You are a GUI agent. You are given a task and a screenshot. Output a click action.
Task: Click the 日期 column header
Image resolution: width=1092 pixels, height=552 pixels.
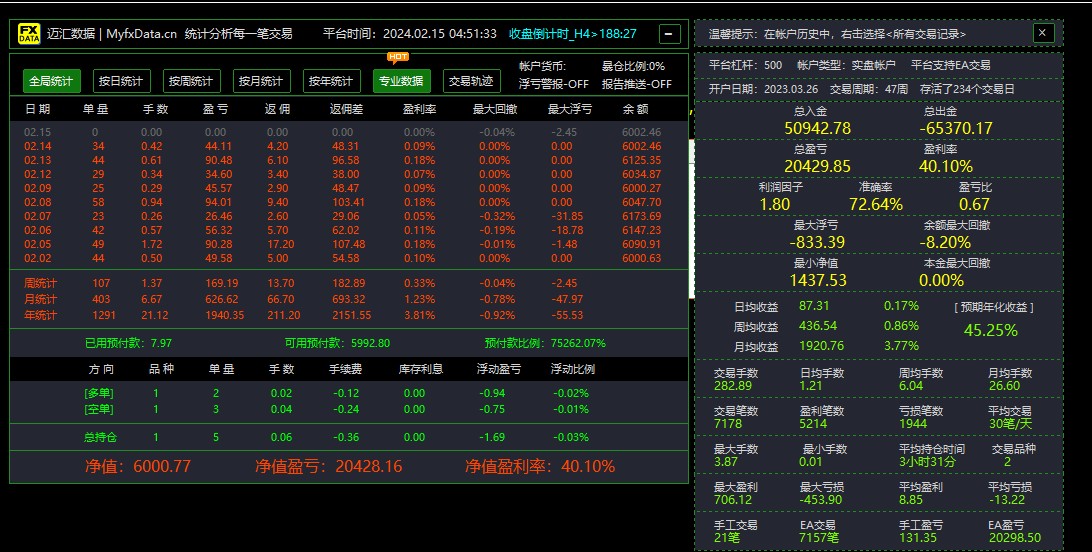[x=38, y=109]
